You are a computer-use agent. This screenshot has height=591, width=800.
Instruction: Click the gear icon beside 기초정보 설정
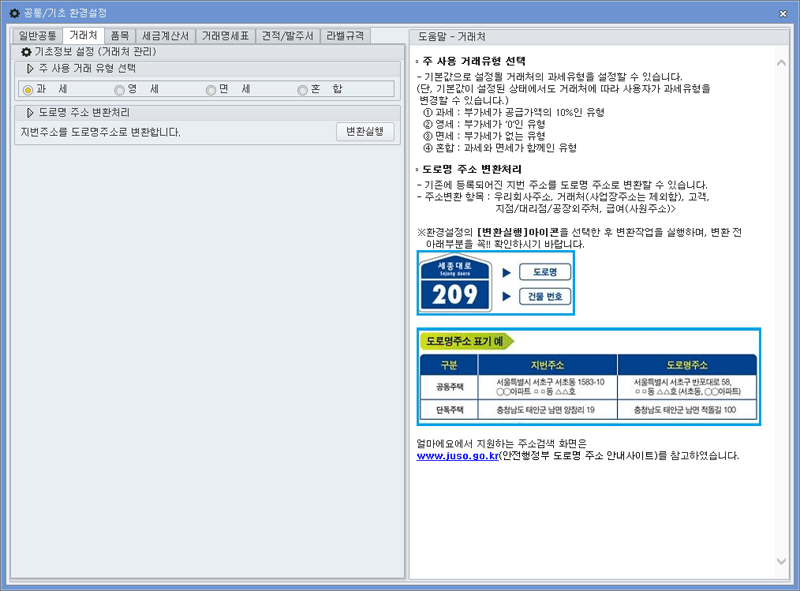[x=24, y=52]
